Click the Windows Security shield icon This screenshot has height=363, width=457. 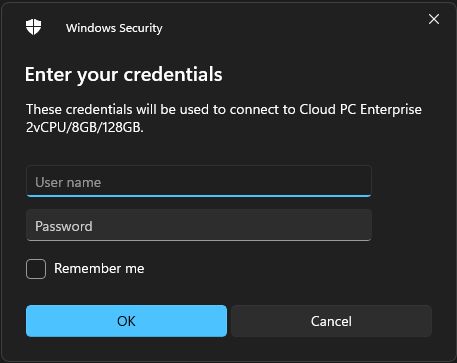[x=33, y=27]
